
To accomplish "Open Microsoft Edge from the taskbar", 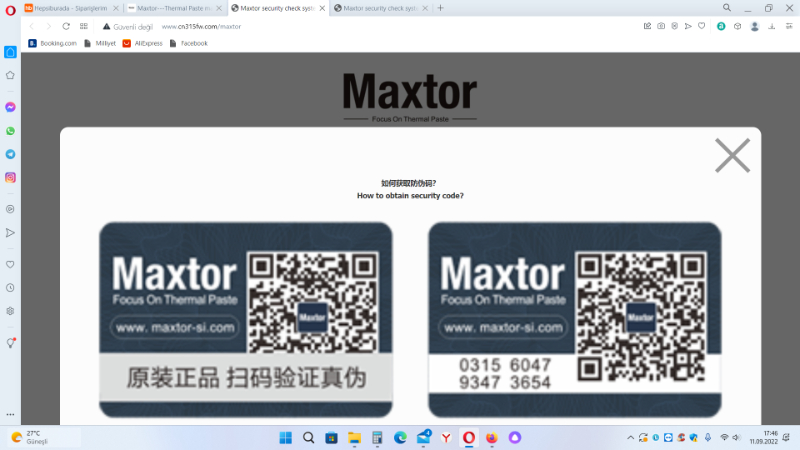I will [x=400, y=438].
